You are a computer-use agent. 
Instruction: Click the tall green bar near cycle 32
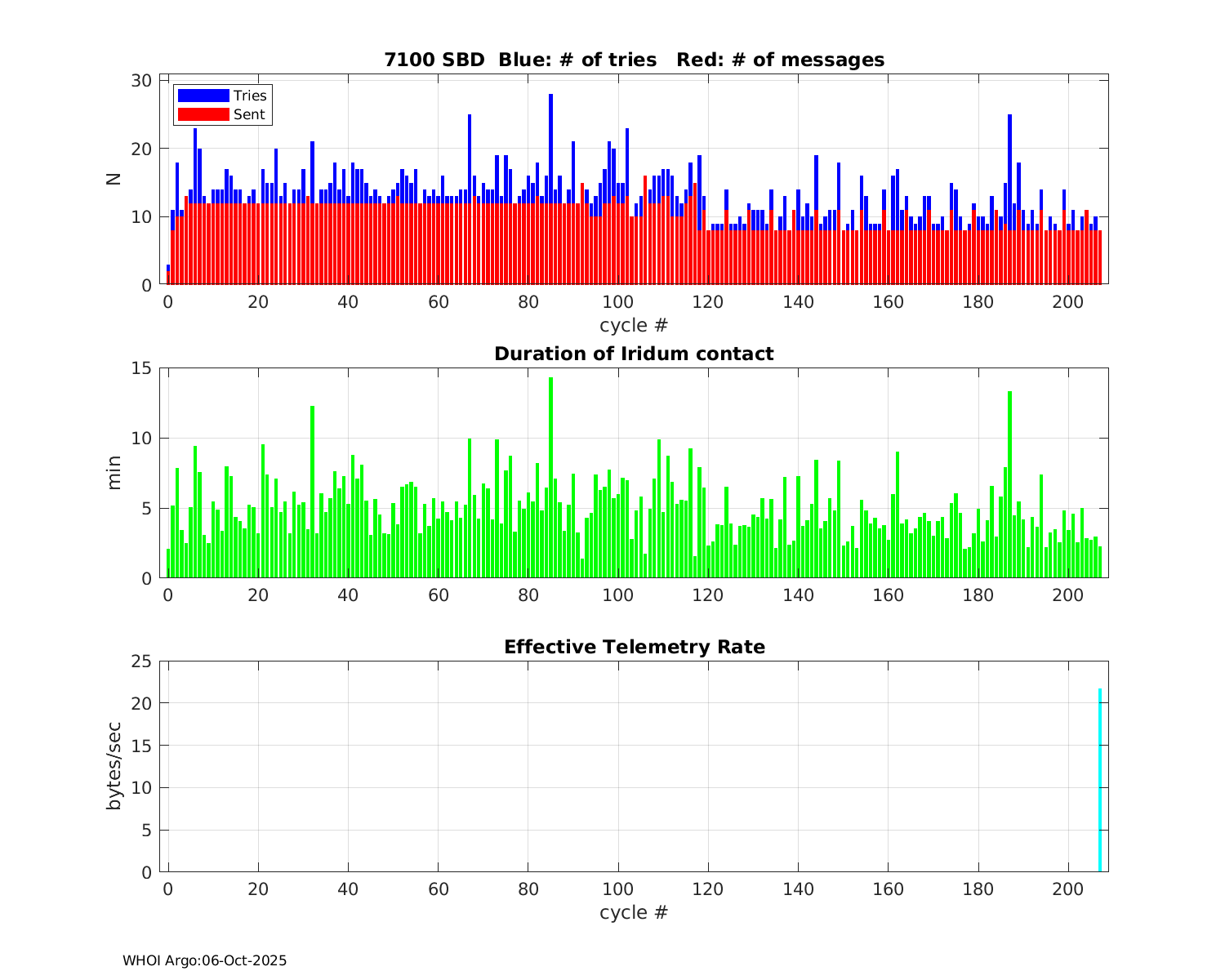point(312,492)
